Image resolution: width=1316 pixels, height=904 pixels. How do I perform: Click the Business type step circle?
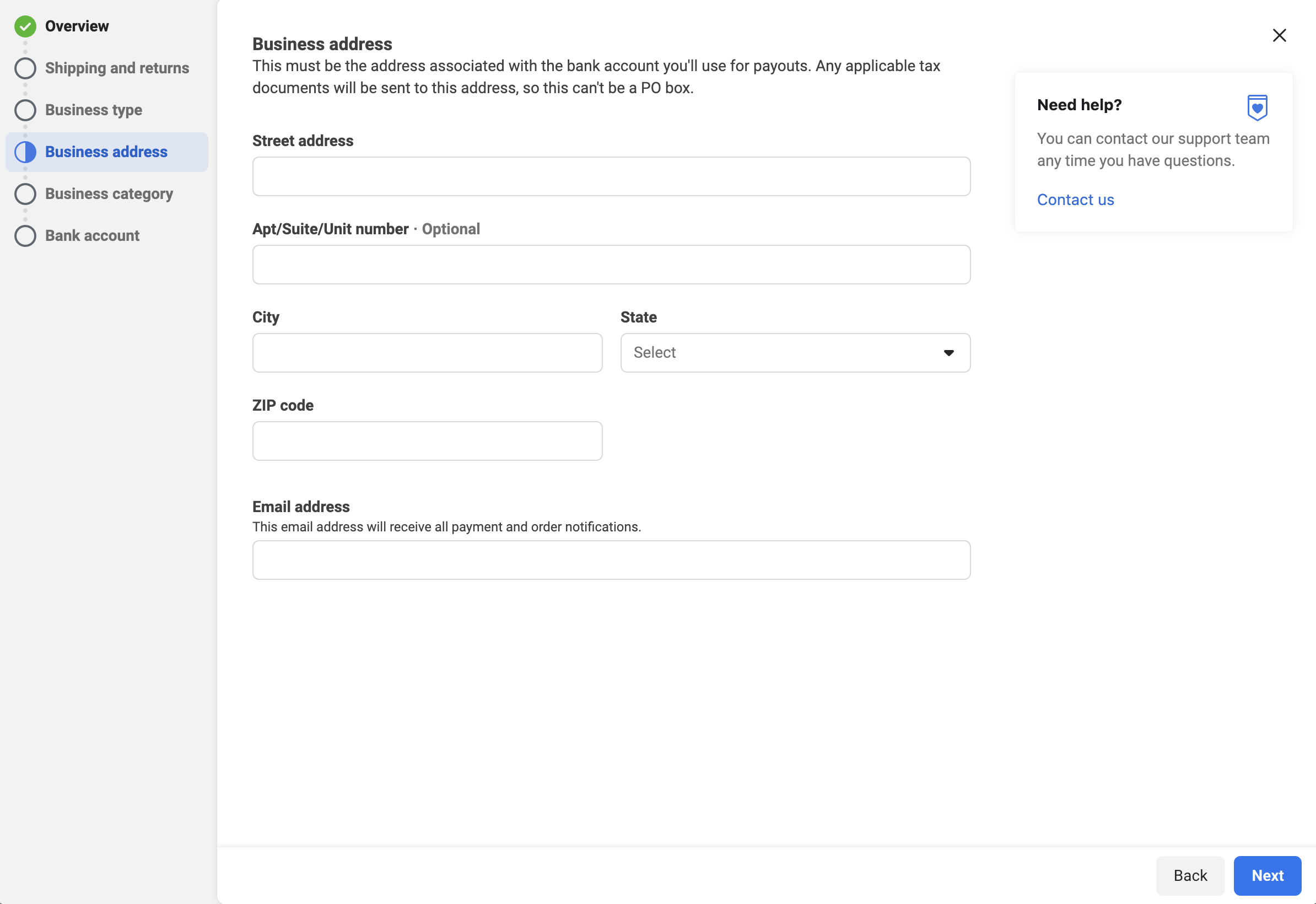click(x=25, y=110)
